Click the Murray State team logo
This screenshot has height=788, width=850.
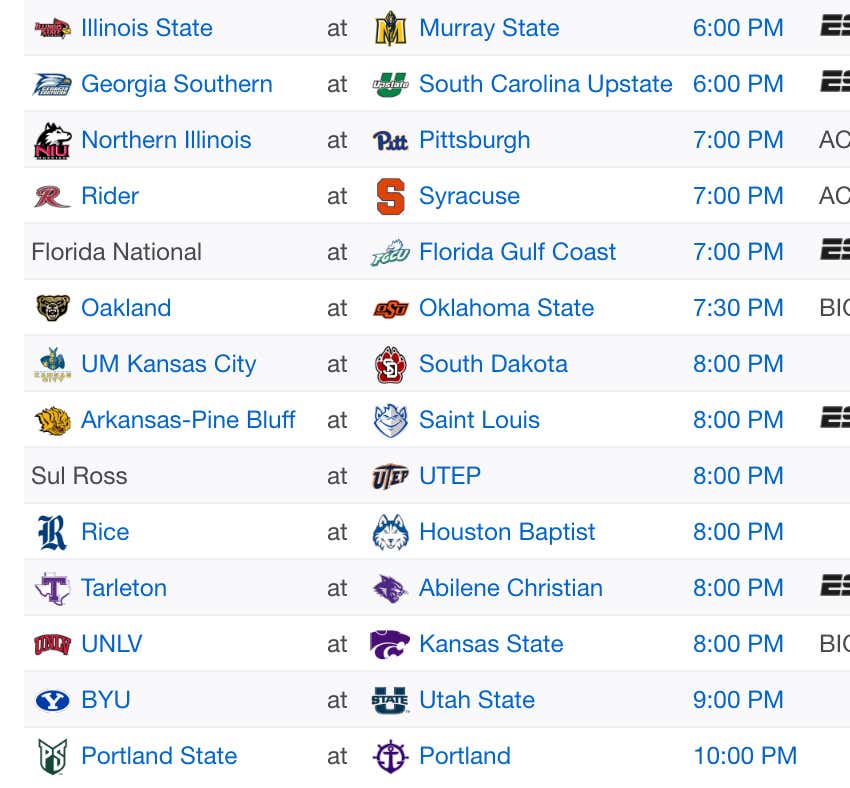coord(390,28)
